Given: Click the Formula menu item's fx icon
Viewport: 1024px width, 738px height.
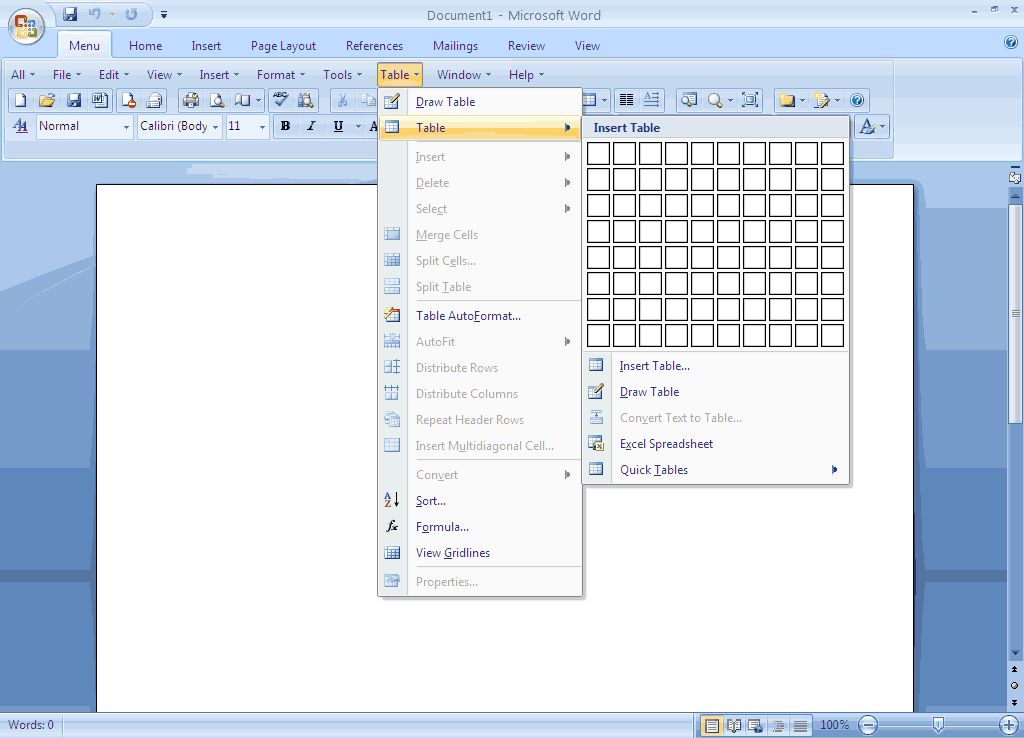Looking at the screenshot, I should [393, 526].
